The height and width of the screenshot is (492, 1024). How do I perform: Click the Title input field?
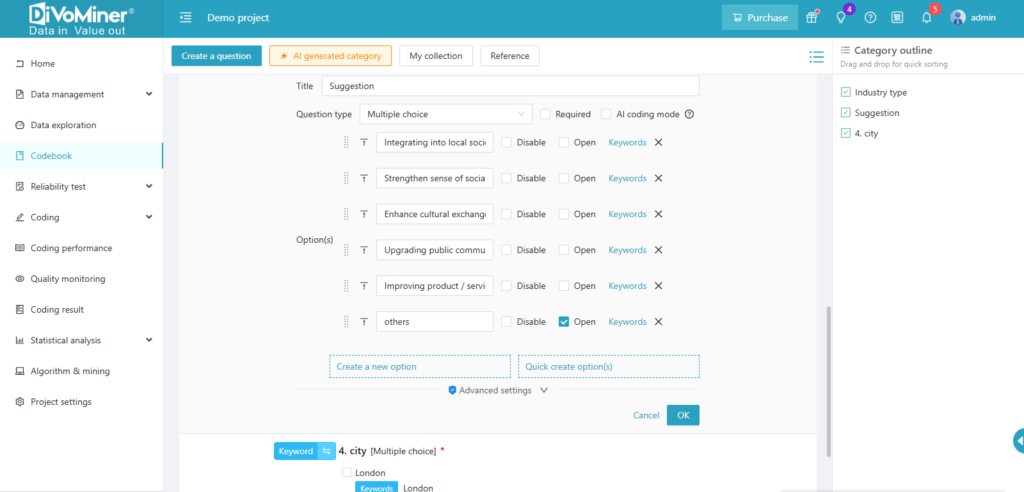(509, 86)
